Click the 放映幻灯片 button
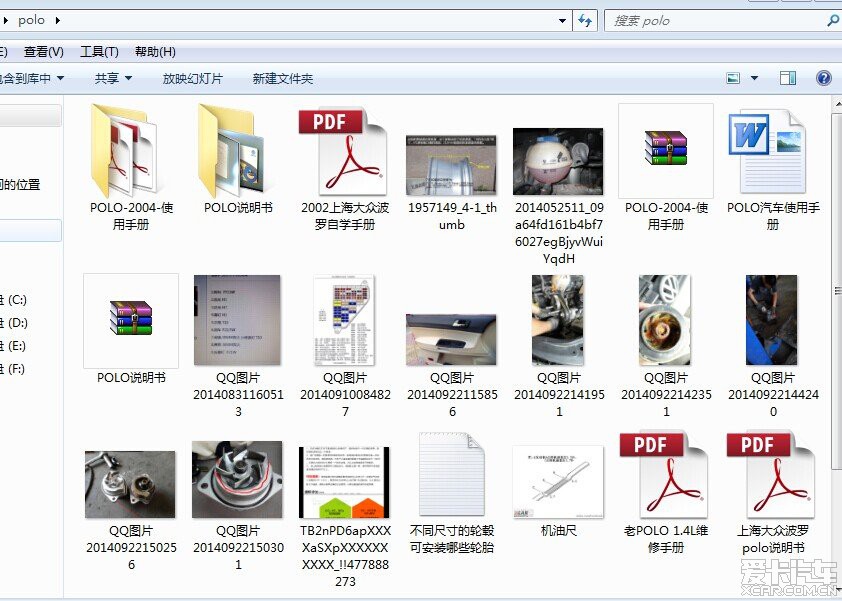The height and width of the screenshot is (601, 842). (192, 78)
